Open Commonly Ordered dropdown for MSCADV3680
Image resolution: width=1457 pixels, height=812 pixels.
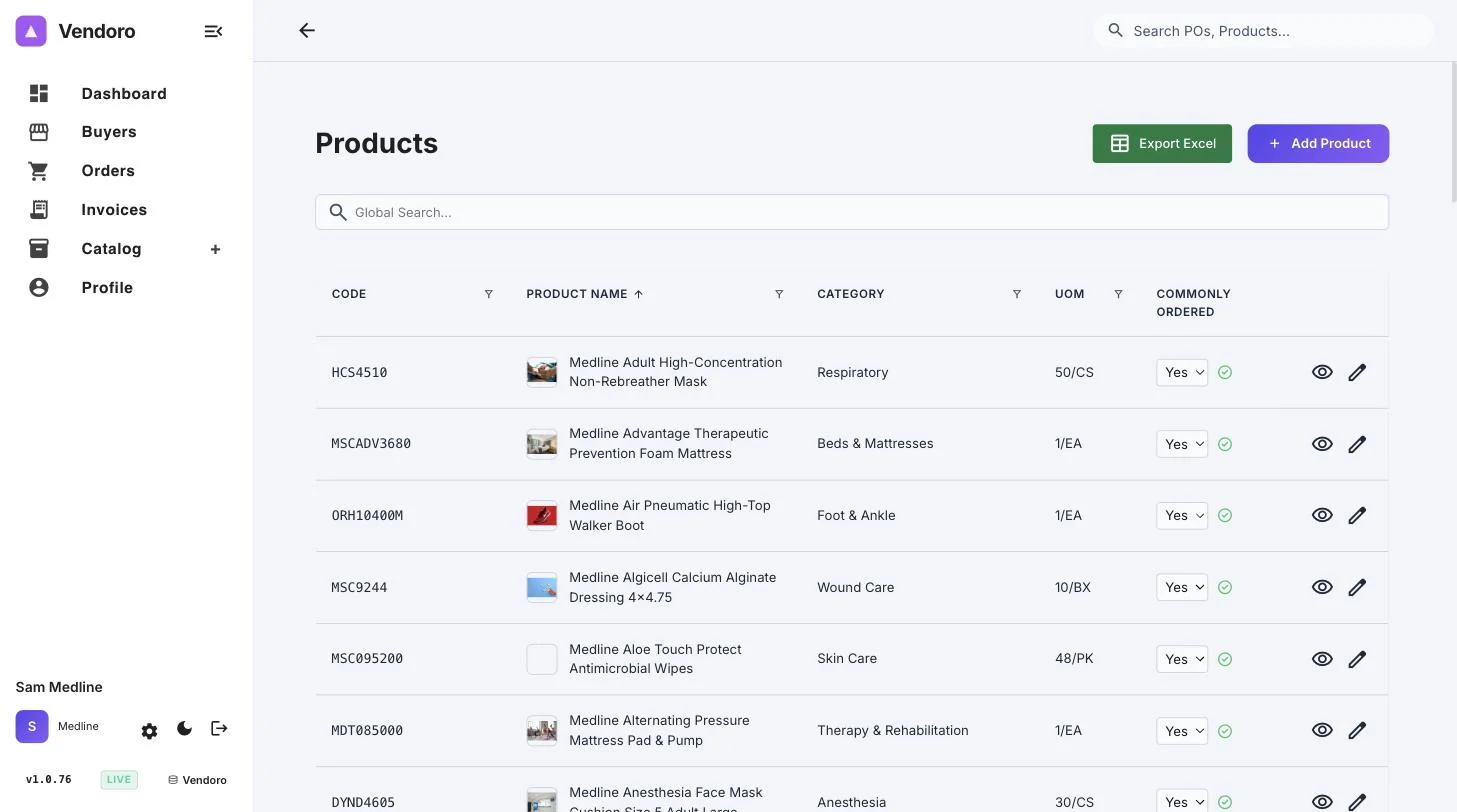(x=1182, y=444)
